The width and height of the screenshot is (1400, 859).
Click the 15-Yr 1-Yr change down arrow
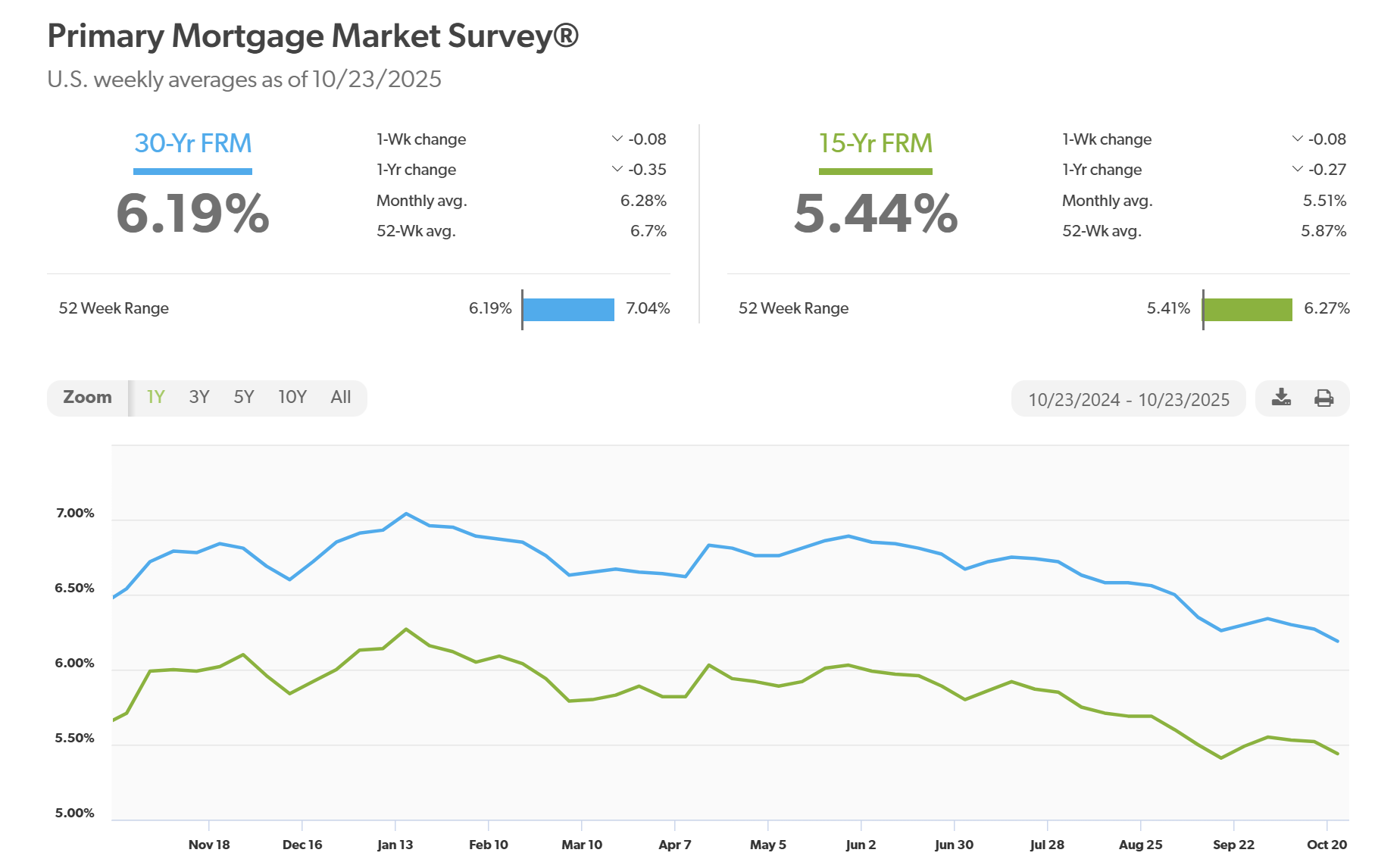tap(1297, 169)
